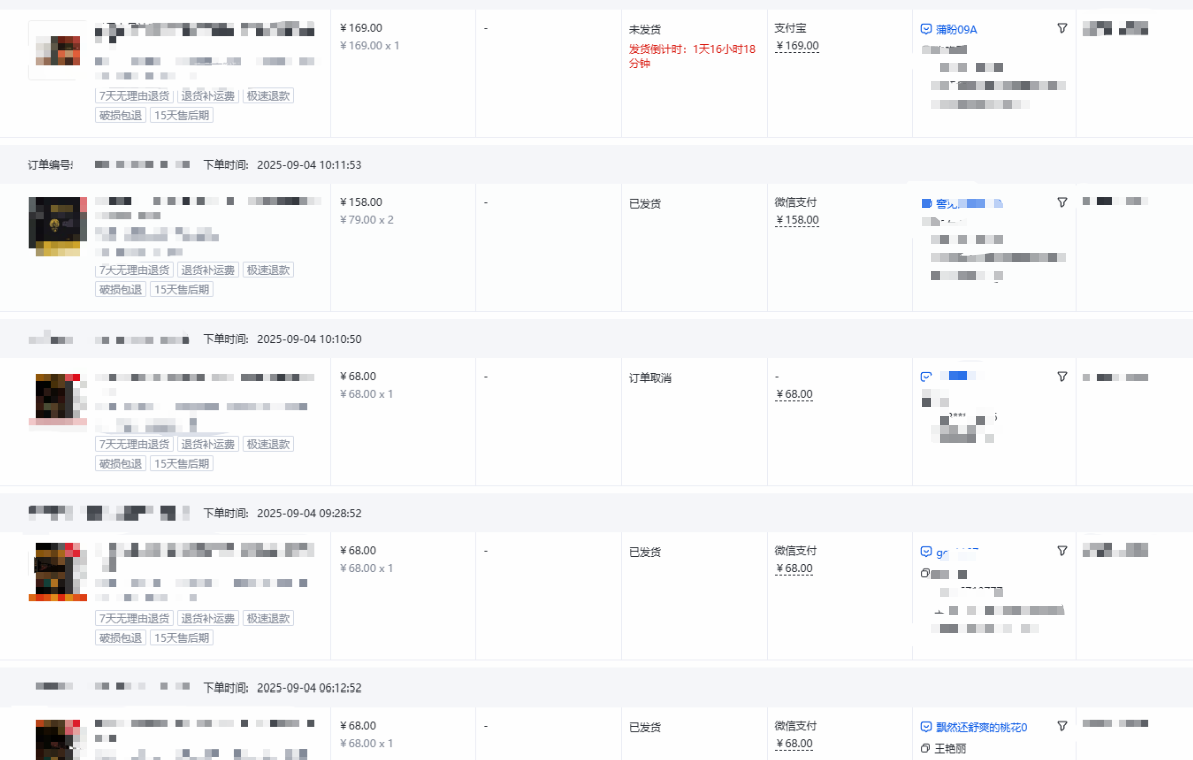
Task: Click the filter funnel in the cancelled order row
Action: [1062, 377]
